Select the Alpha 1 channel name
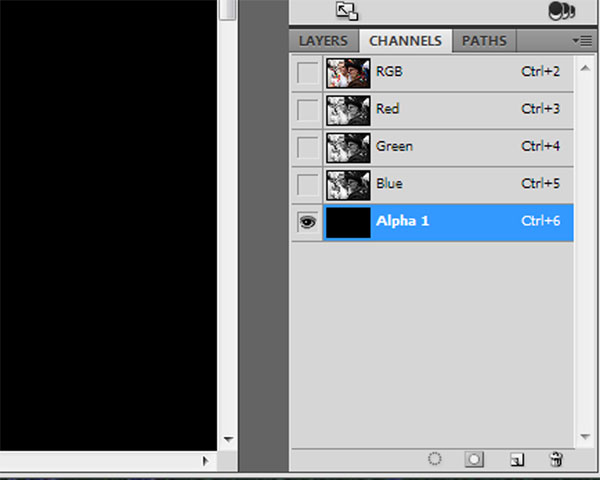 click(x=402, y=221)
